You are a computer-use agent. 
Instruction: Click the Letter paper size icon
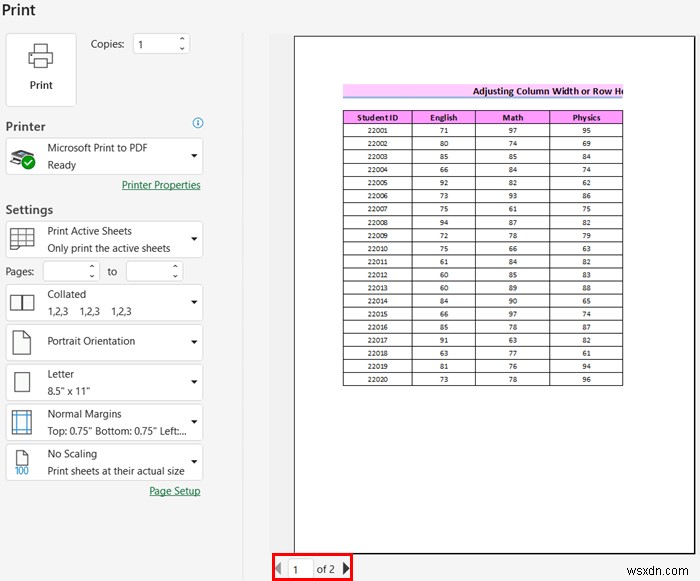pos(22,382)
